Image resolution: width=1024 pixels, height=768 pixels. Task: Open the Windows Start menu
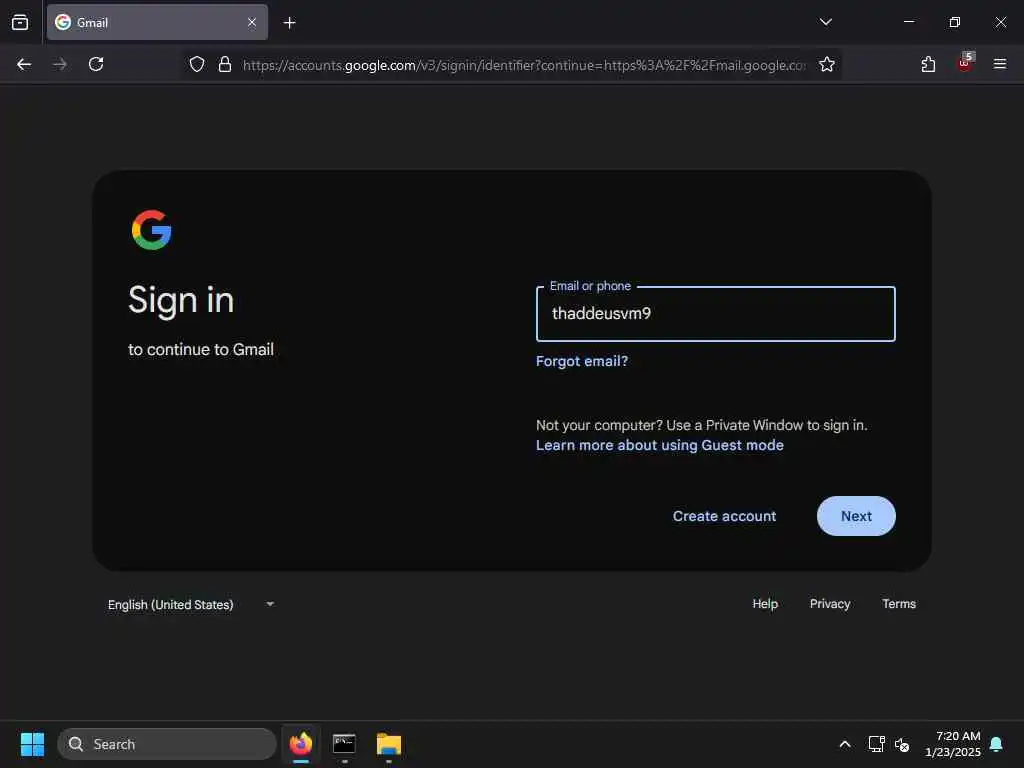click(32, 744)
